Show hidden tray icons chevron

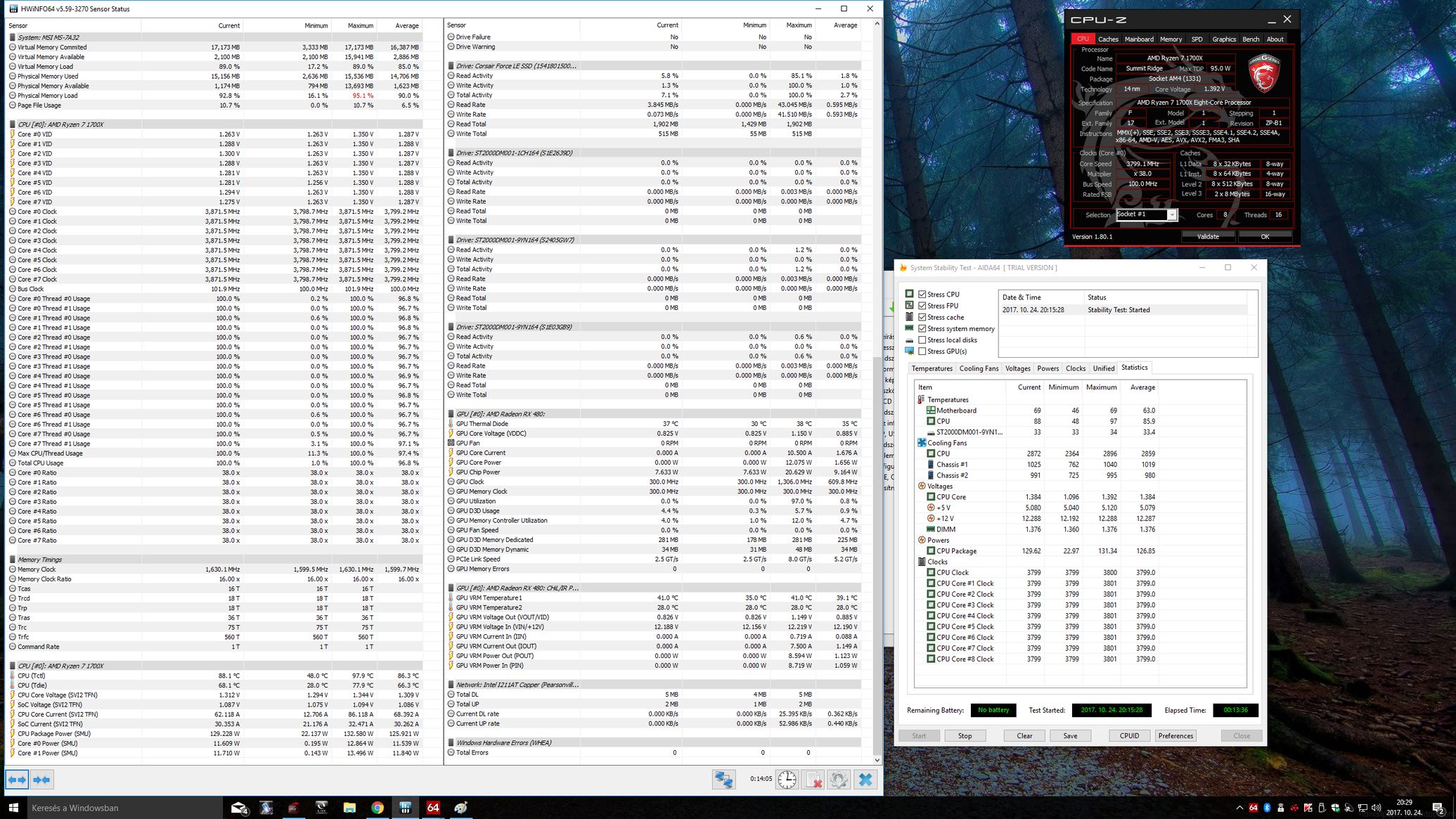(x=1239, y=808)
